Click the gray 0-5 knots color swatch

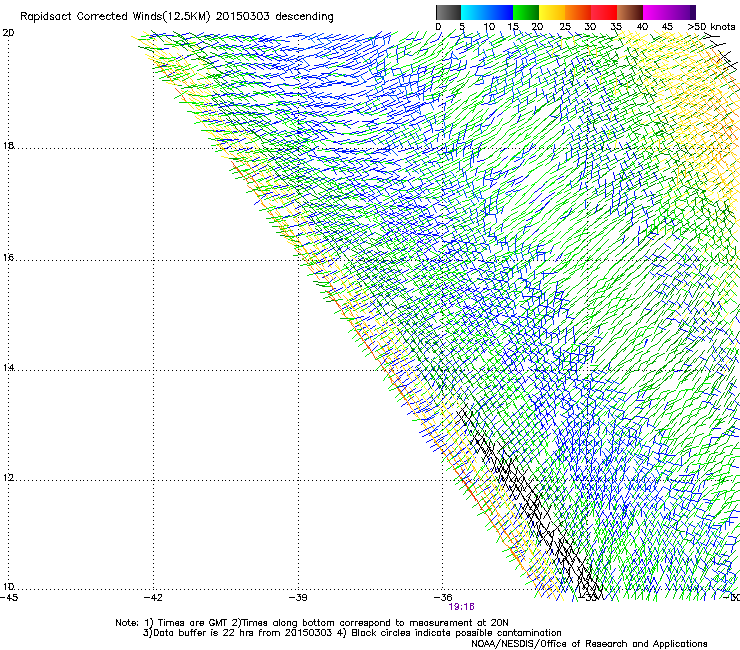[x=448, y=12]
